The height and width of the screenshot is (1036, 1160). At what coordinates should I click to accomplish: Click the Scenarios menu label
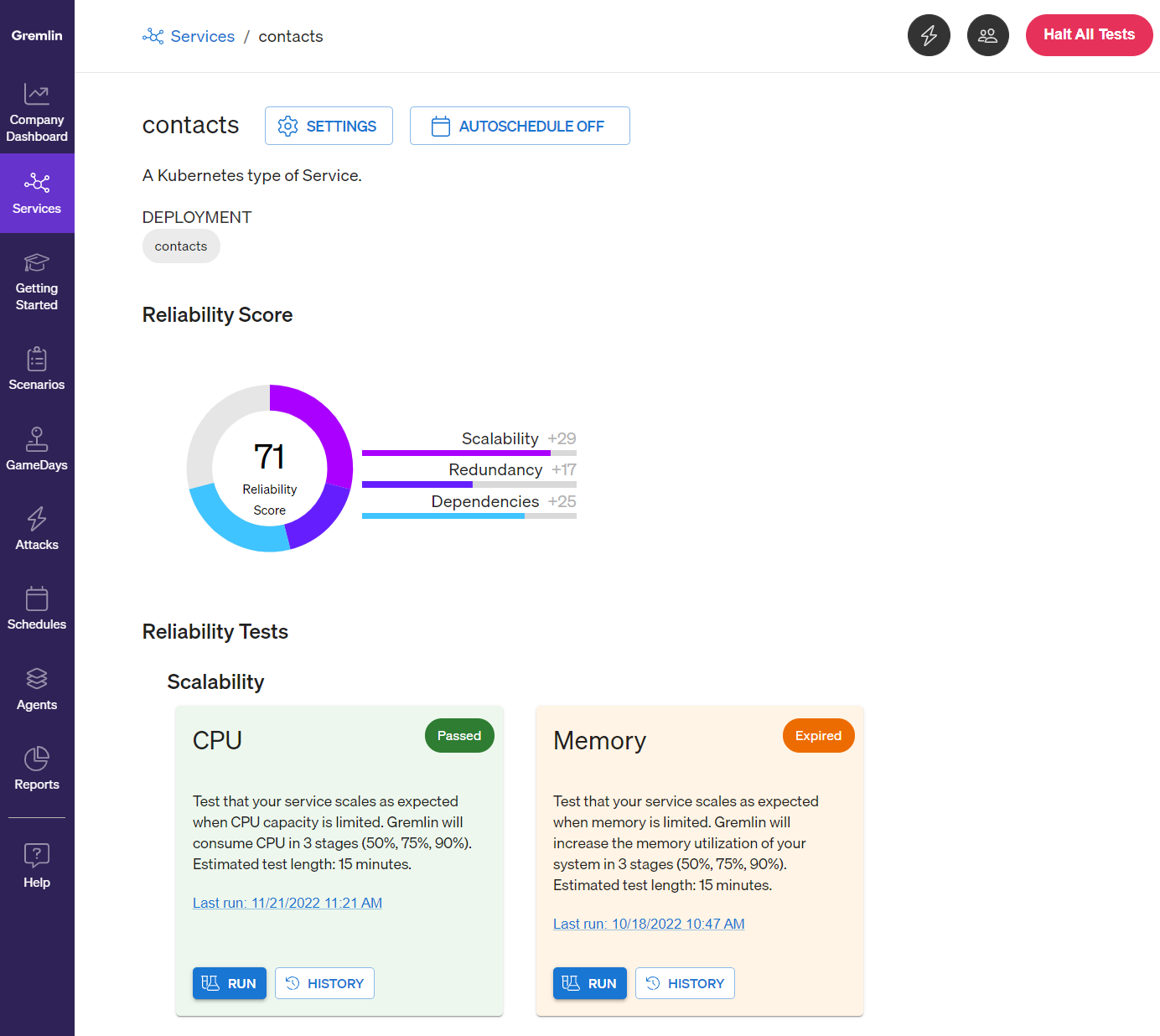pos(37,385)
